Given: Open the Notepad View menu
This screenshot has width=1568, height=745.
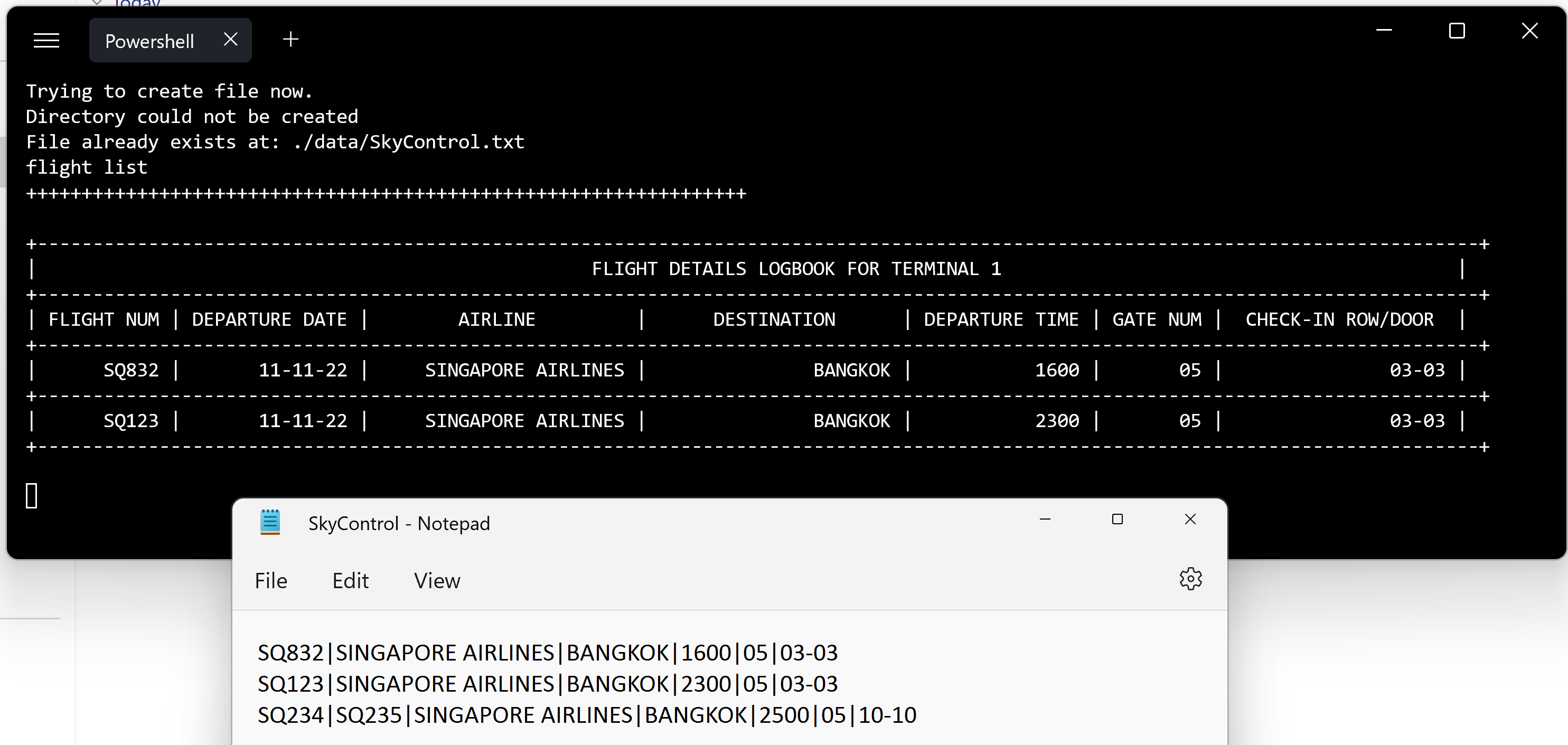Looking at the screenshot, I should coord(436,581).
